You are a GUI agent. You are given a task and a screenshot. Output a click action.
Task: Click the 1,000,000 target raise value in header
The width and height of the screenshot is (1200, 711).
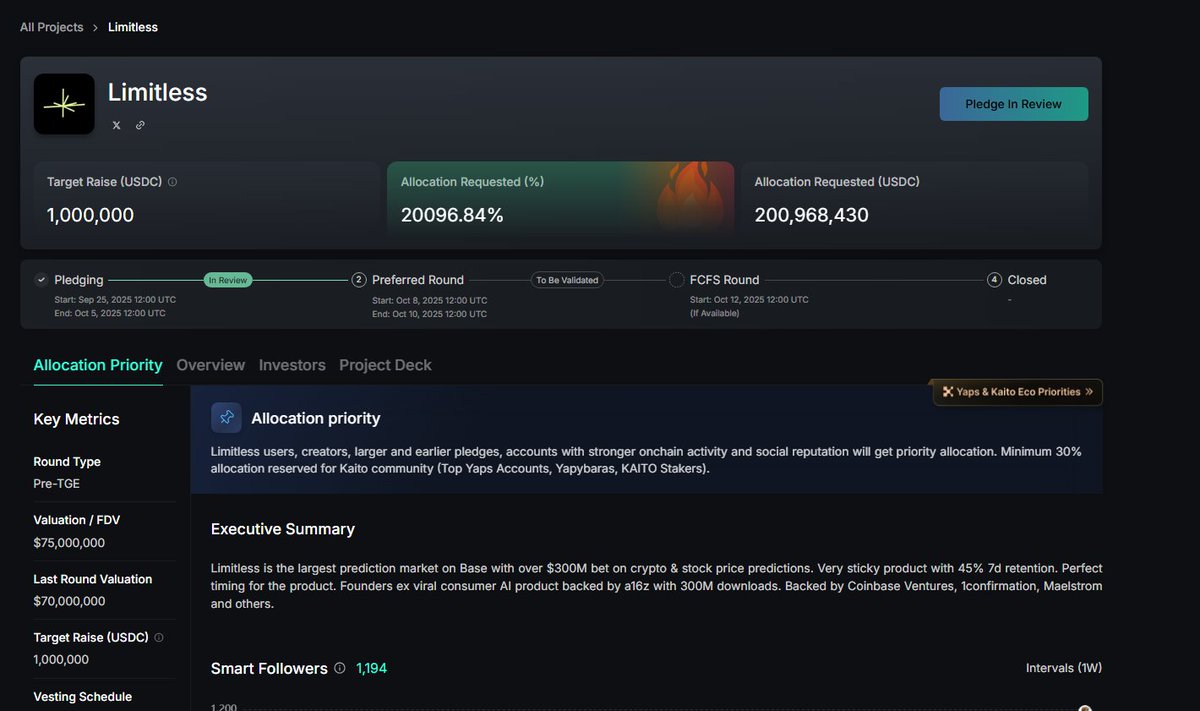[90, 215]
